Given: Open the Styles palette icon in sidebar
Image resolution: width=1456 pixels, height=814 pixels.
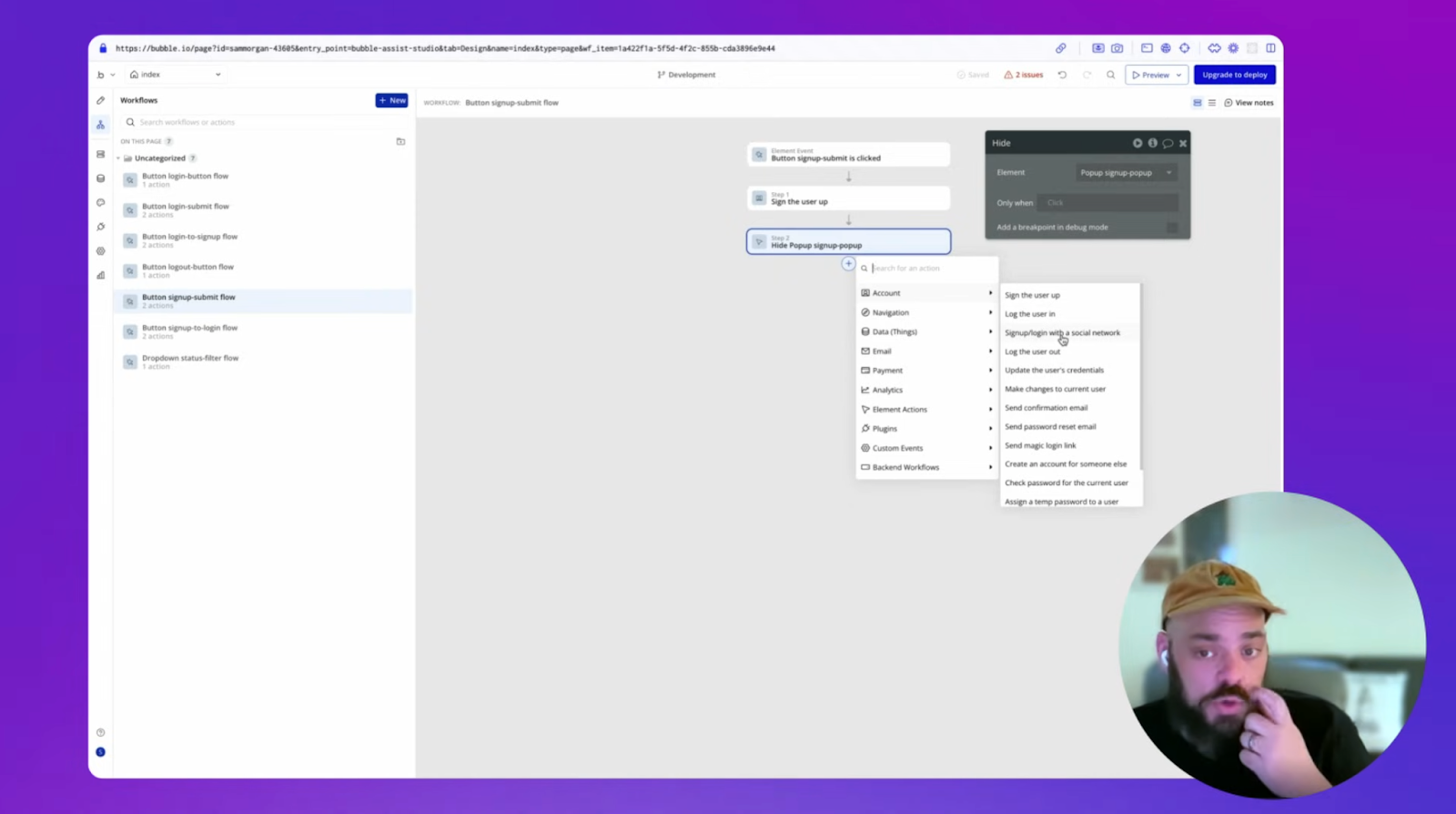Looking at the screenshot, I should click(x=101, y=203).
